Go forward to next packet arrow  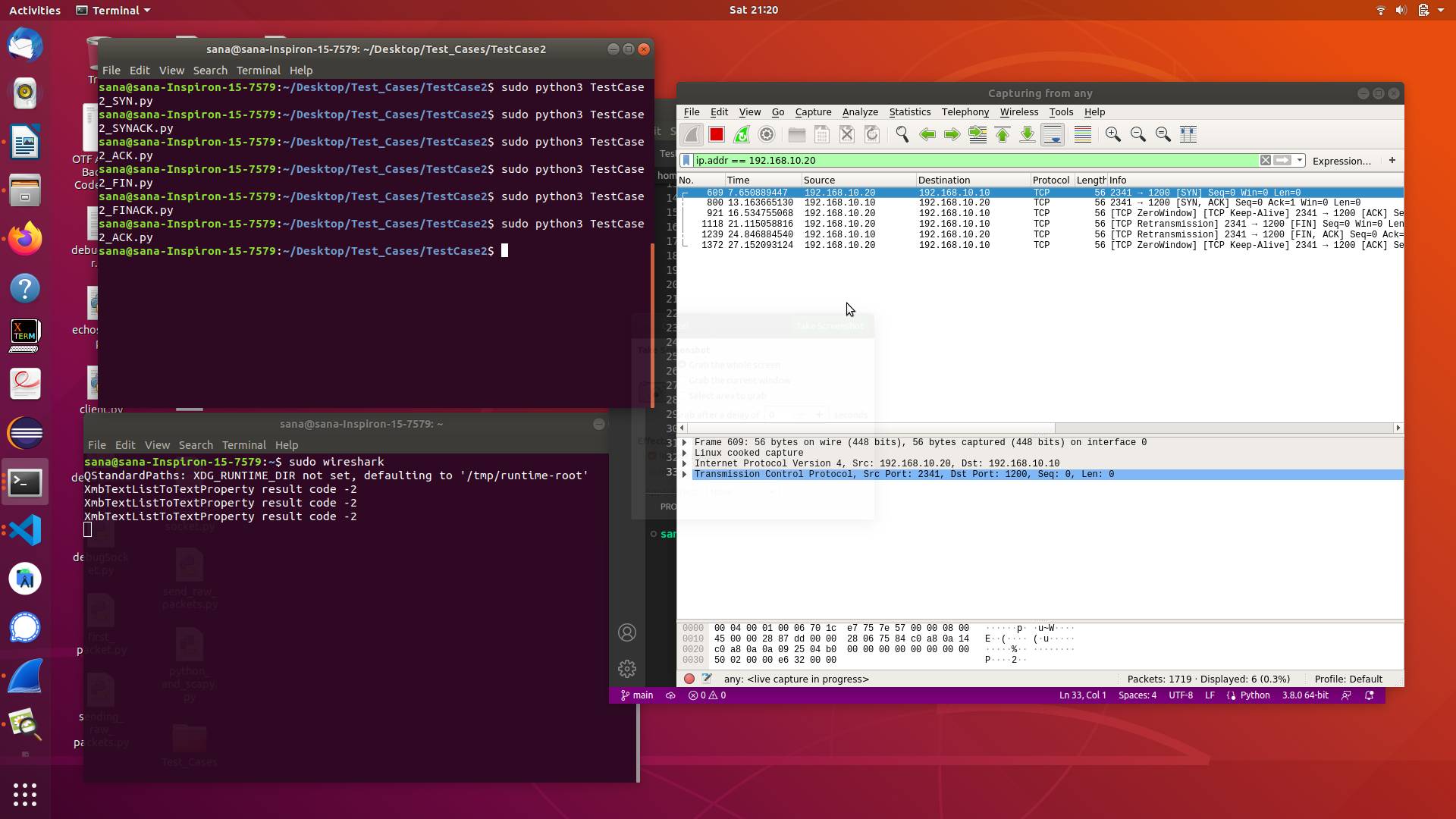(952, 134)
